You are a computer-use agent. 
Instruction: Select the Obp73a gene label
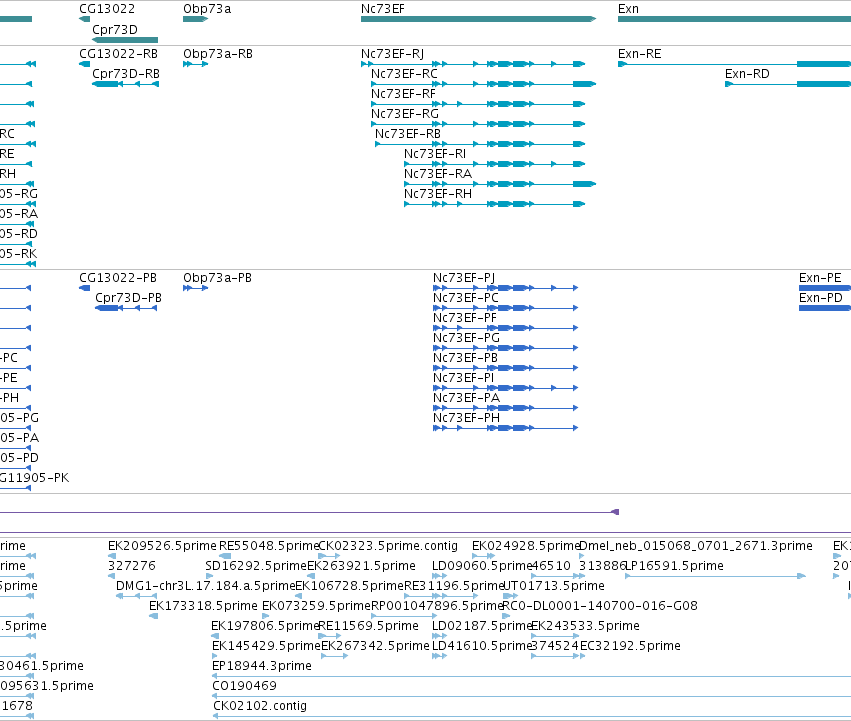tap(207, 9)
